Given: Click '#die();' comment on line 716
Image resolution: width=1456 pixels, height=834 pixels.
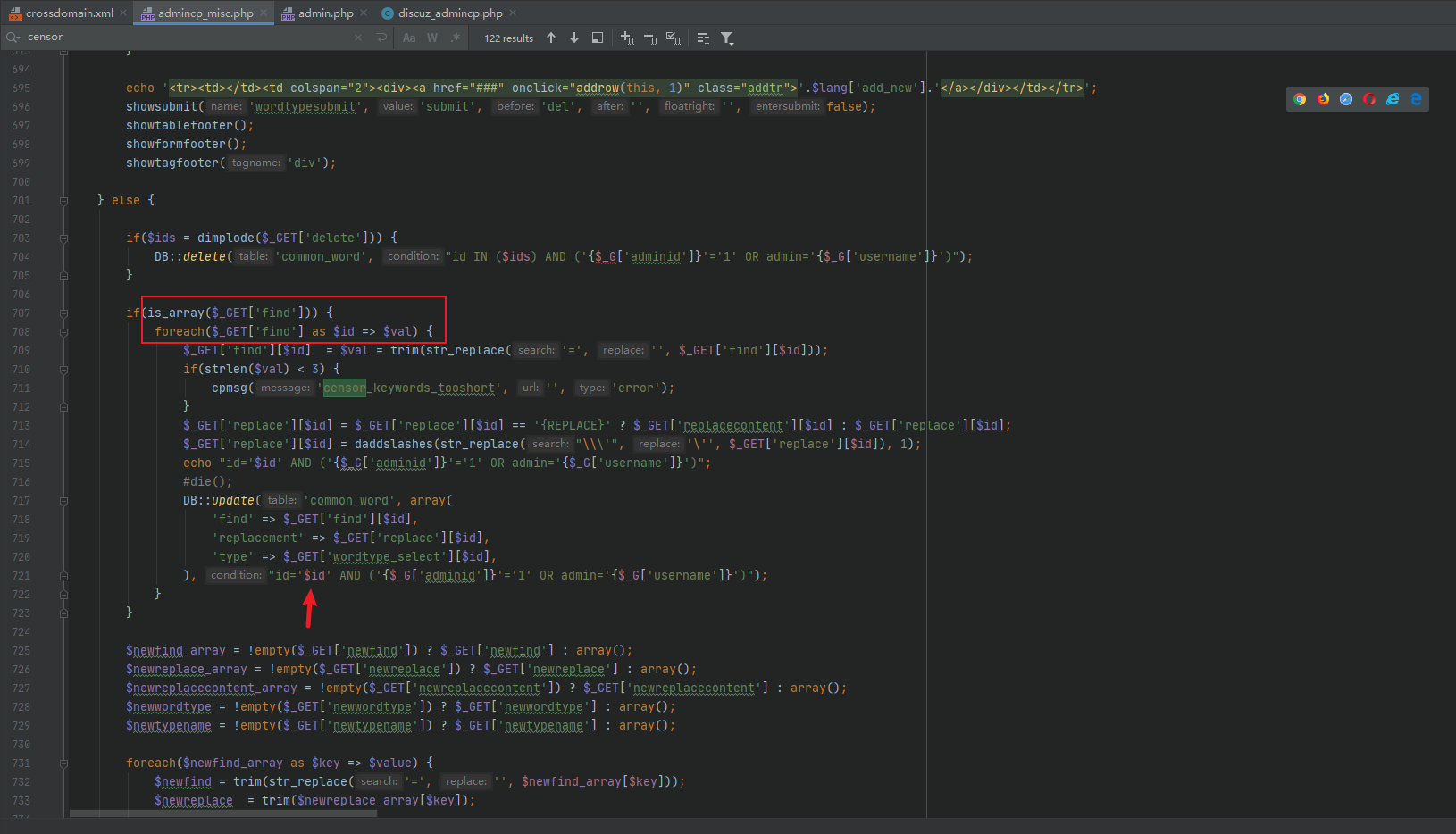Looking at the screenshot, I should point(208,482).
